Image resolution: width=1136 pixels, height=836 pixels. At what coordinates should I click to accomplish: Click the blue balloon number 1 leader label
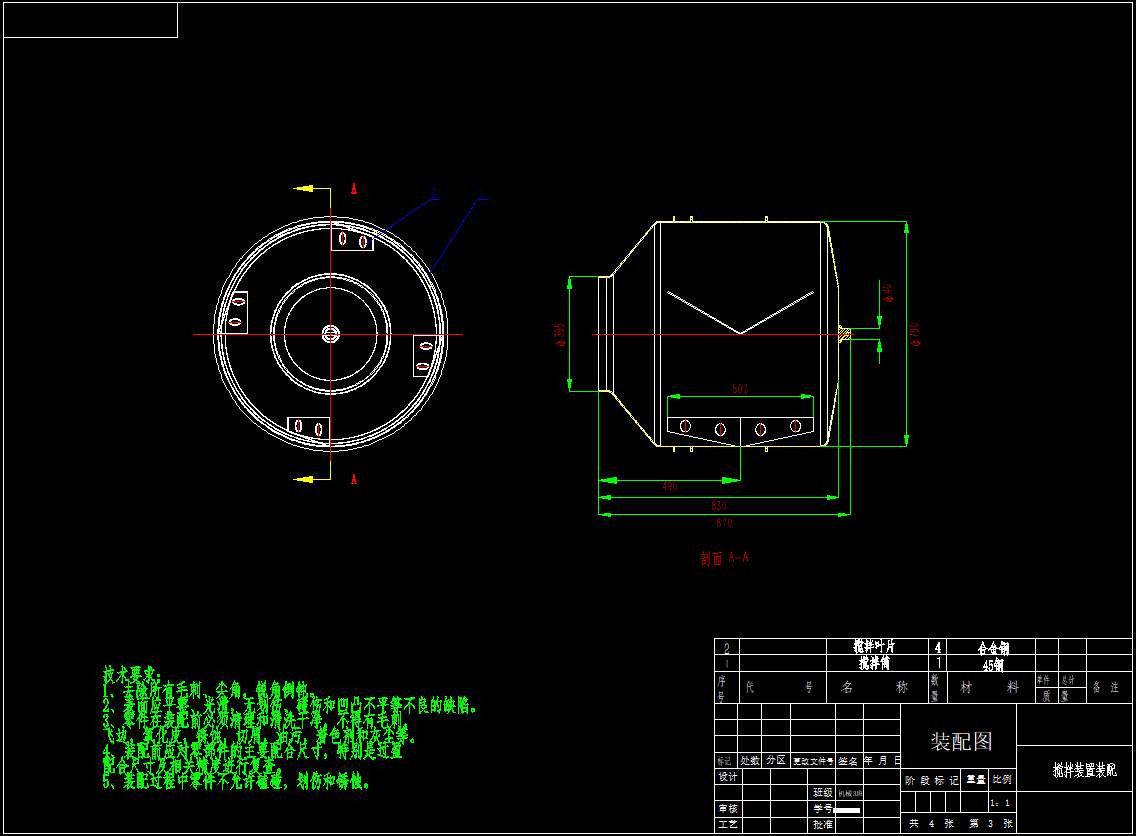click(x=479, y=193)
